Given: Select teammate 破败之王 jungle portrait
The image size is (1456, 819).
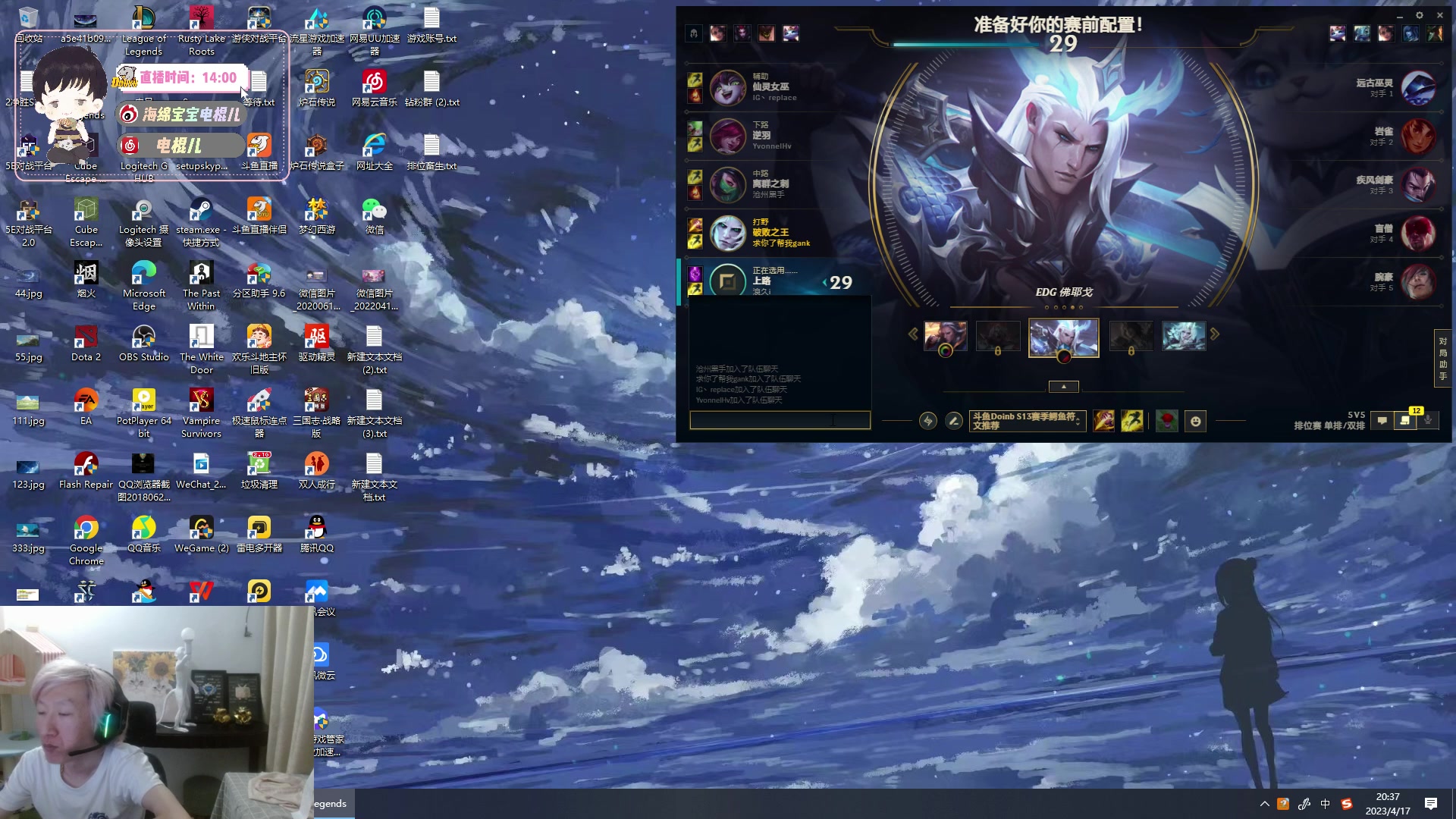Looking at the screenshot, I should [x=727, y=233].
